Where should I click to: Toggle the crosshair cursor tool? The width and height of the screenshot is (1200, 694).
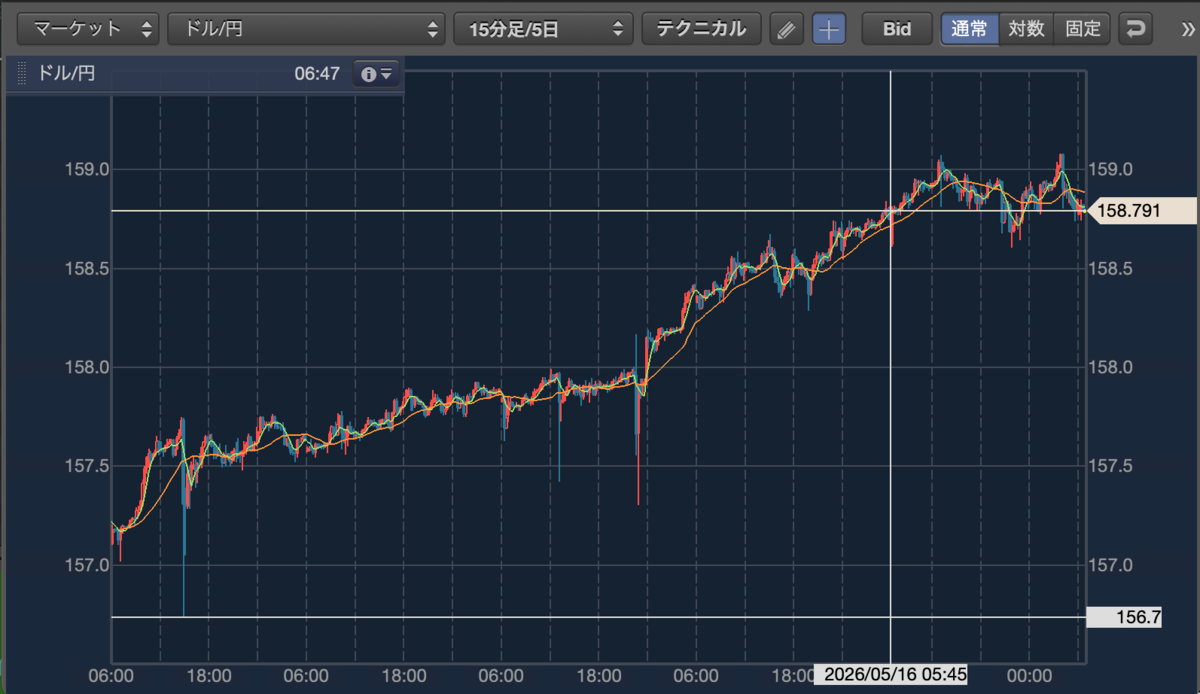pos(828,29)
